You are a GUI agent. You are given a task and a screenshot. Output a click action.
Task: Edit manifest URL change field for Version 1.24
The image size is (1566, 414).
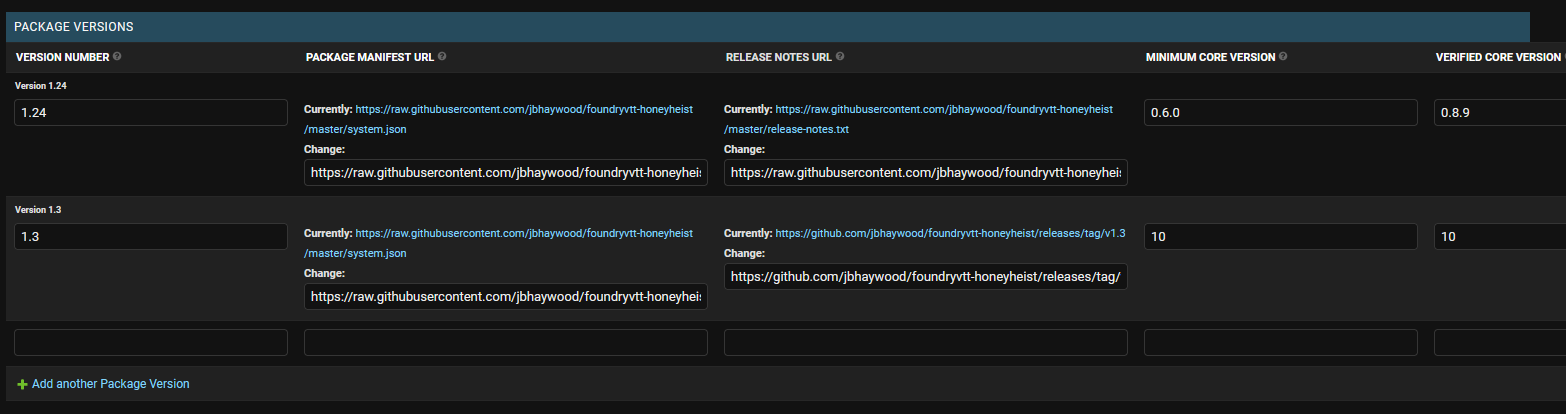506,173
